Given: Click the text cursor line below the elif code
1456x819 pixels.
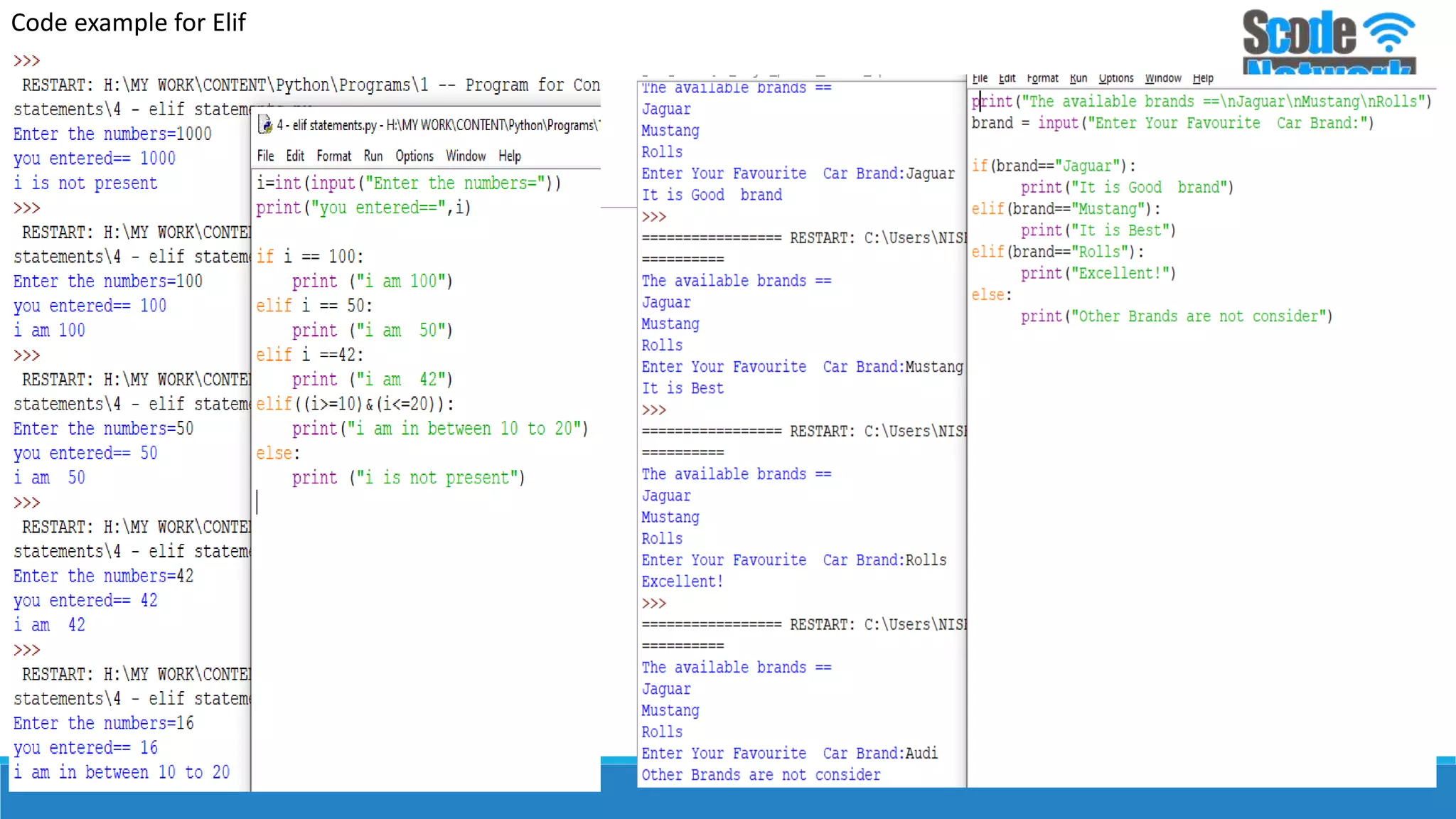Looking at the screenshot, I should point(257,502).
